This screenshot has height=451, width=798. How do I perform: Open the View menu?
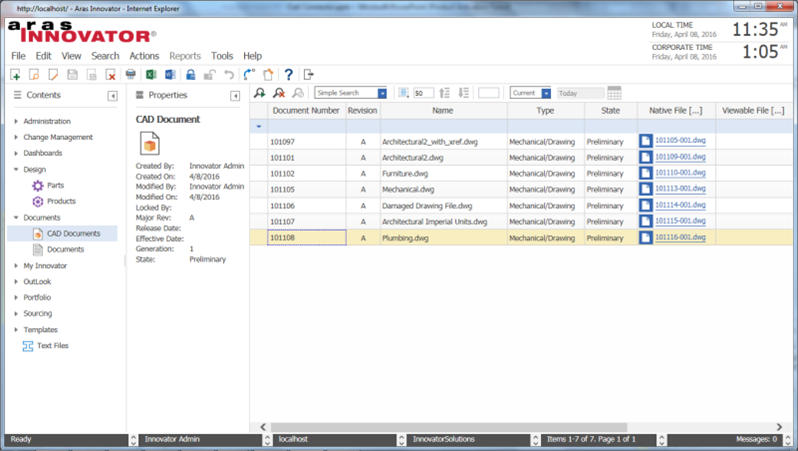point(71,56)
